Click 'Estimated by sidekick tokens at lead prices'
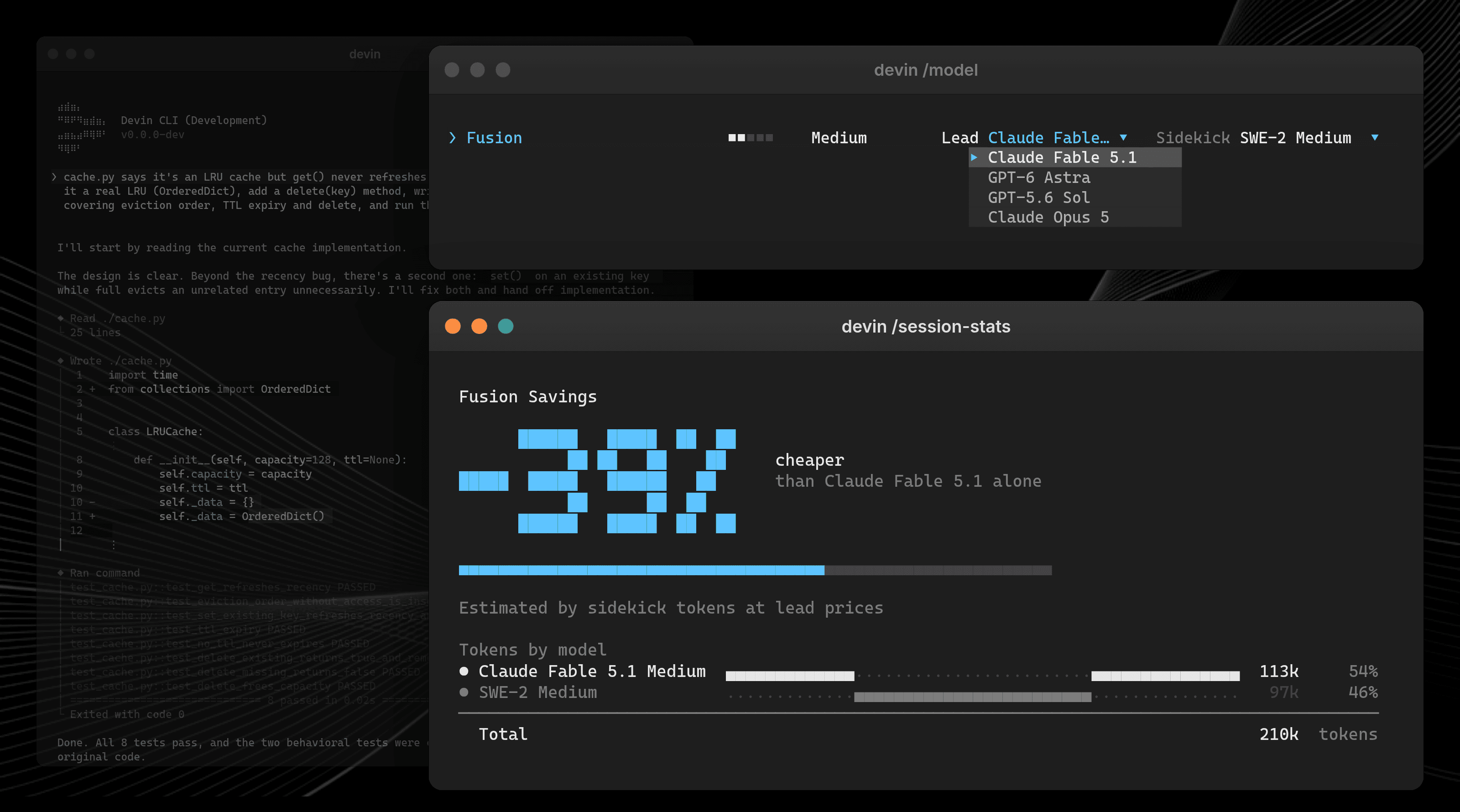 pos(671,608)
